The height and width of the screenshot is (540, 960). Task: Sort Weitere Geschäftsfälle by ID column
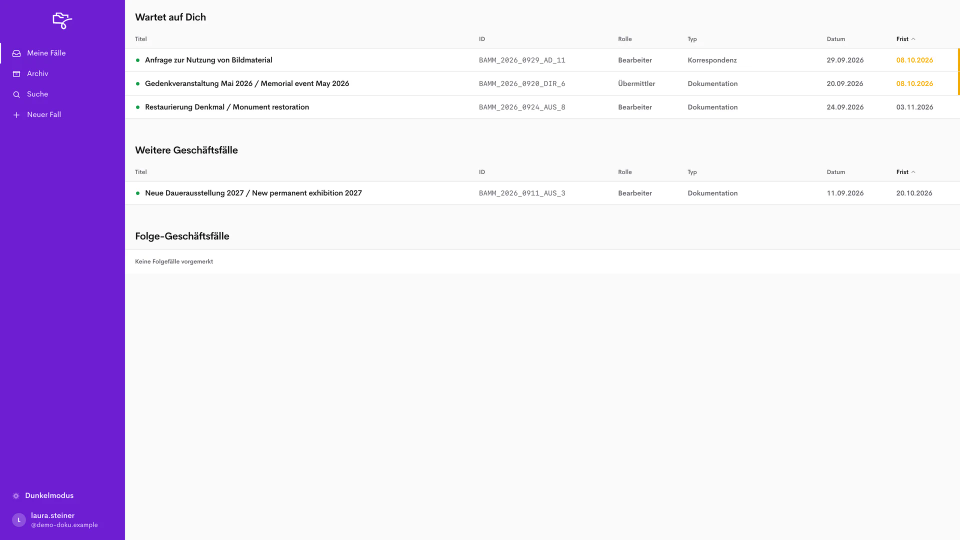coord(482,172)
